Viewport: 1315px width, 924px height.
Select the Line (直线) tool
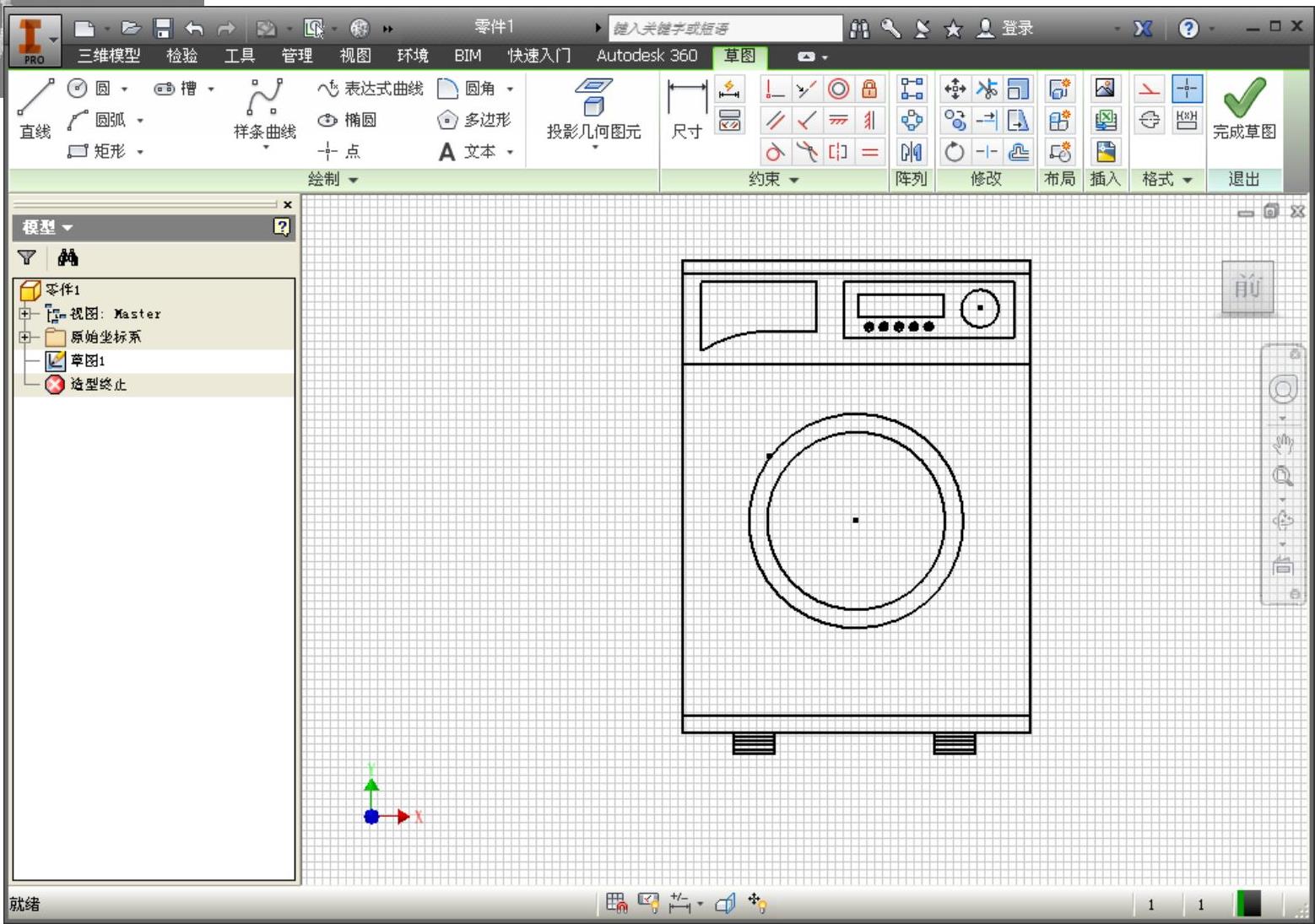coord(35,109)
